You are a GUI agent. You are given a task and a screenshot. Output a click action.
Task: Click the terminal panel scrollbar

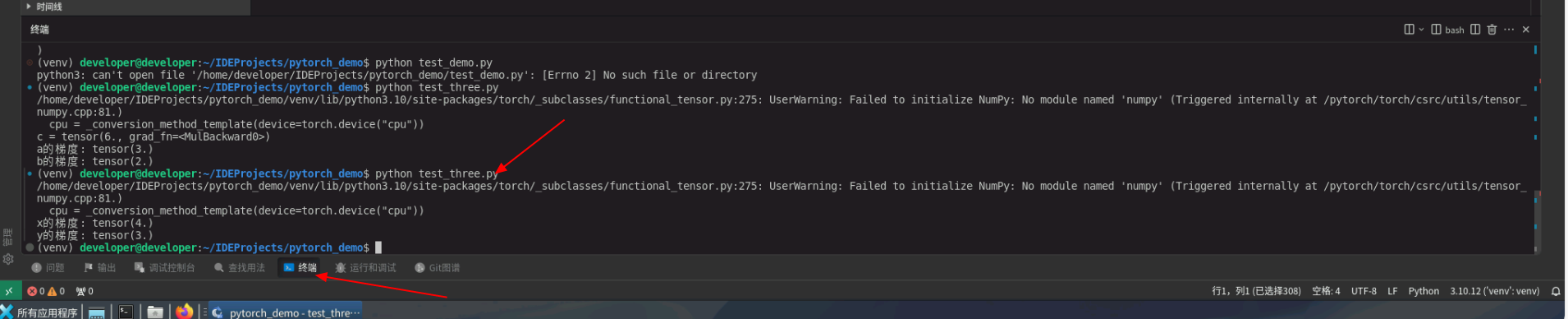pyautogui.click(x=1536, y=148)
